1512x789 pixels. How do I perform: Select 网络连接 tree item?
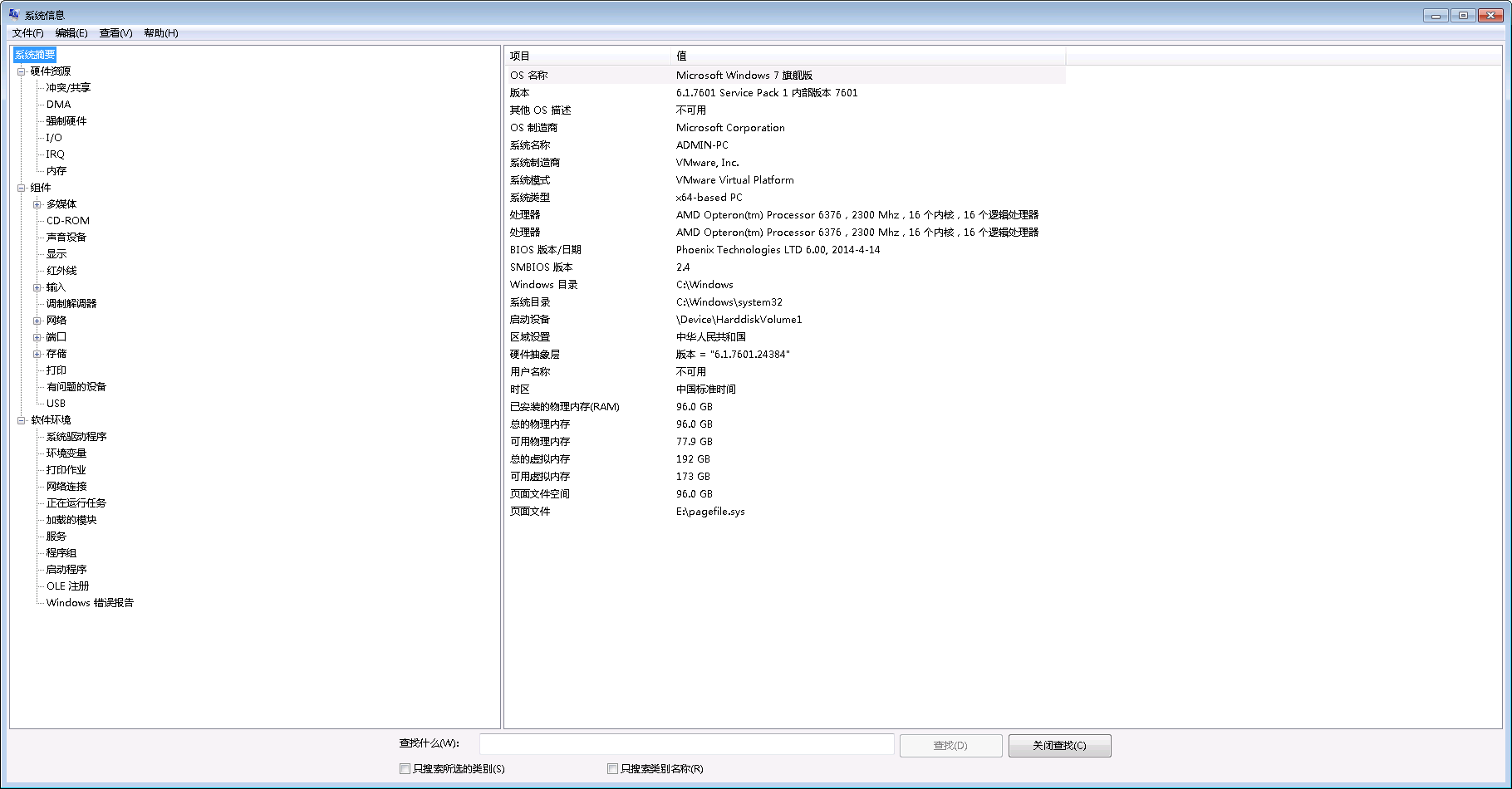click(66, 487)
